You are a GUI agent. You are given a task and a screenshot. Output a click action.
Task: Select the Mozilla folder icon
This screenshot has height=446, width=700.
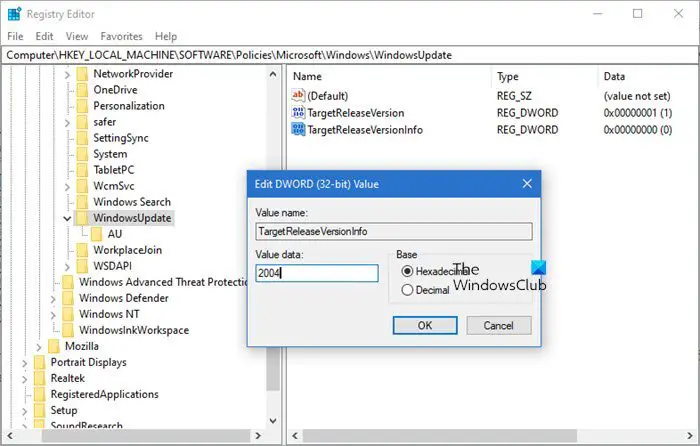[x=54, y=347]
